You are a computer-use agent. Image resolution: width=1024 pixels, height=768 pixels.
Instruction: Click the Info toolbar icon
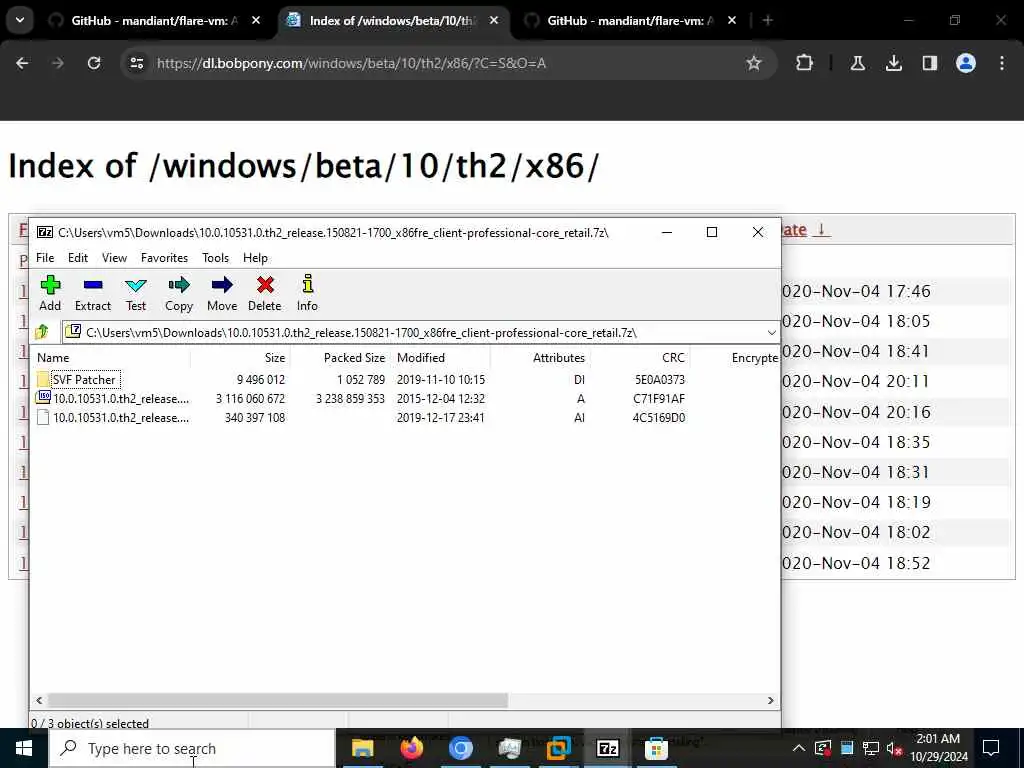point(307,293)
